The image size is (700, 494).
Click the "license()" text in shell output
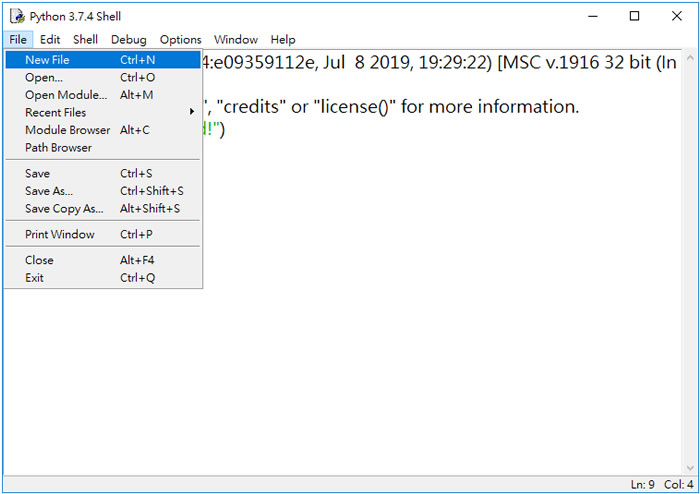pyautogui.click(x=355, y=107)
